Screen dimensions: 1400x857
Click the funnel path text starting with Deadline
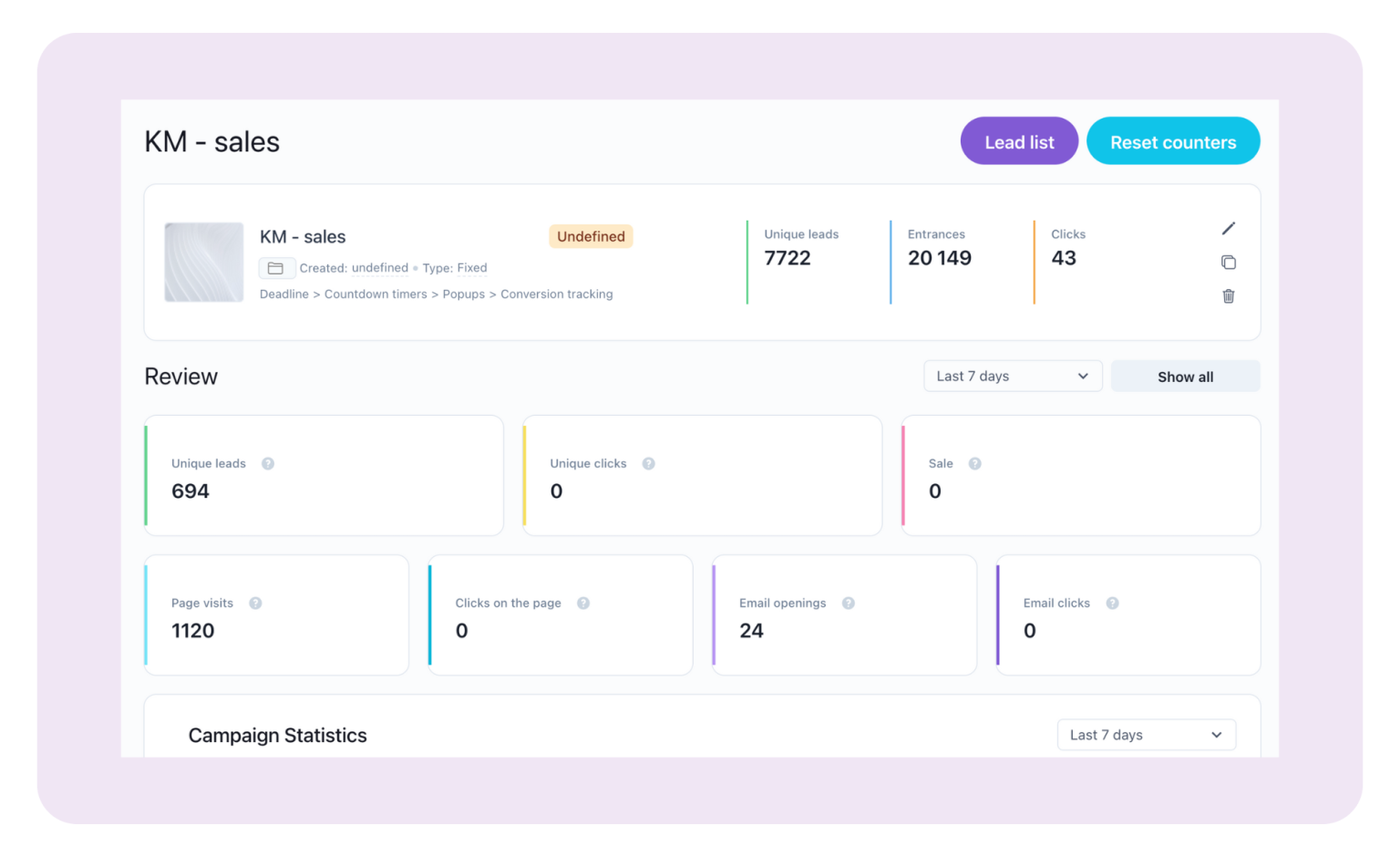tap(436, 294)
